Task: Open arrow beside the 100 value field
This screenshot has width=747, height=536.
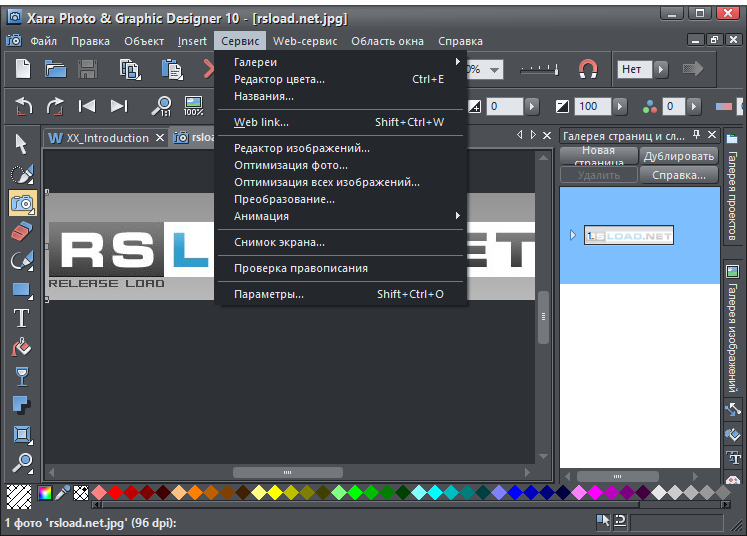Action: [x=620, y=106]
